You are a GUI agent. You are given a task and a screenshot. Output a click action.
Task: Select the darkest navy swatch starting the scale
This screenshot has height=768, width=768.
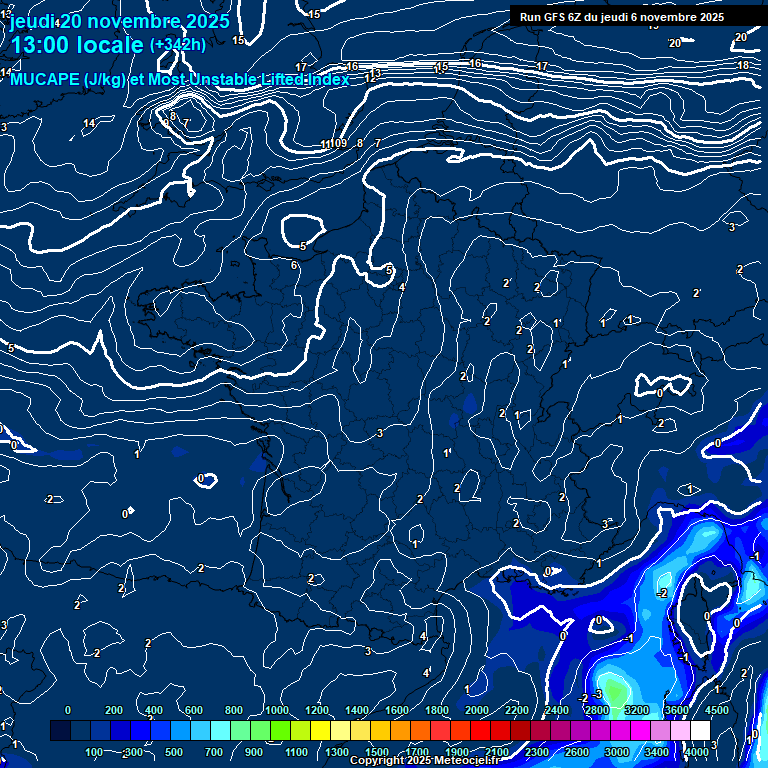coord(60,730)
